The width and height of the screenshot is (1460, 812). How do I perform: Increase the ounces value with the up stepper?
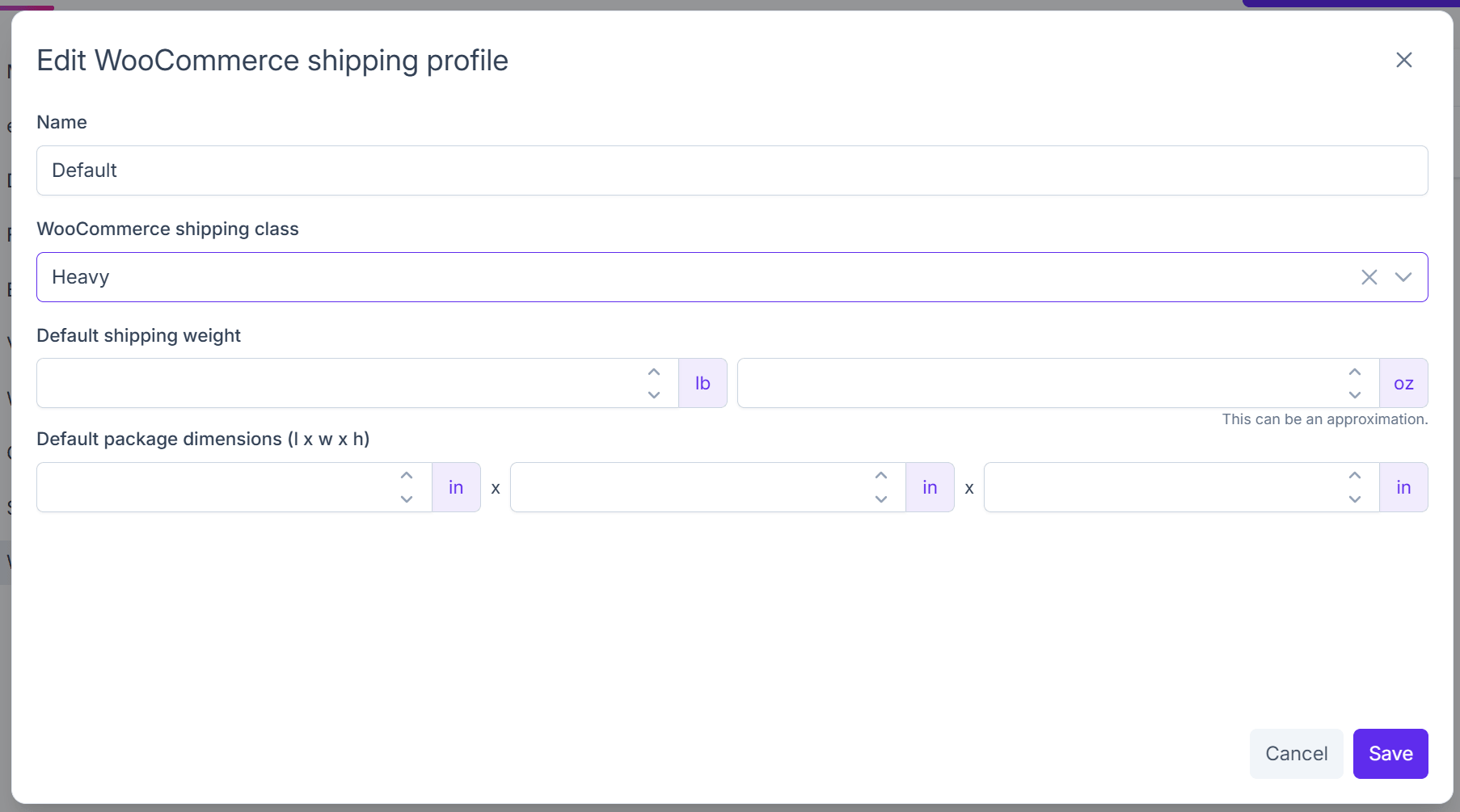(x=1355, y=371)
